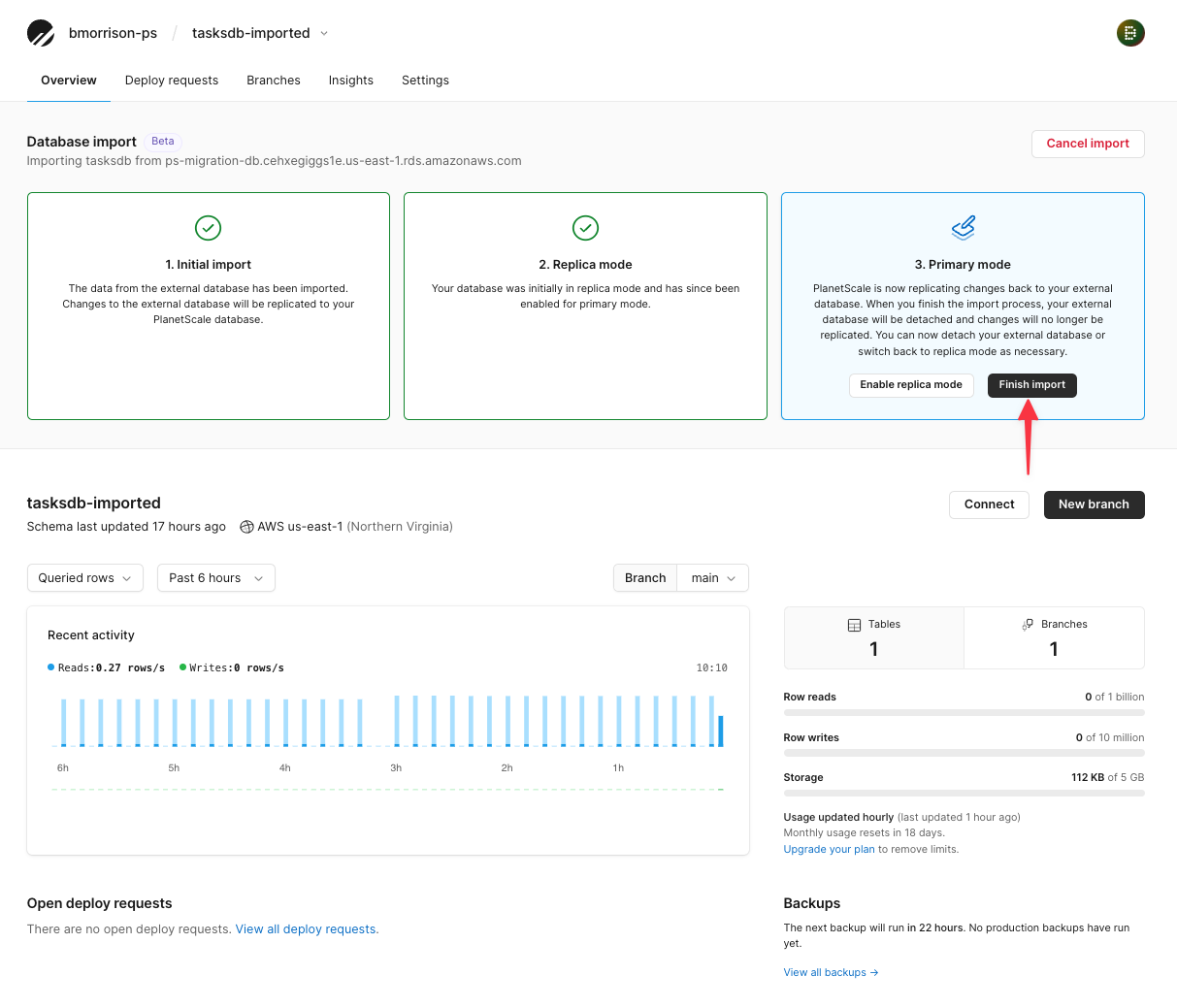This screenshot has height=1008, width=1177.
Task: Click the Branch label button
Action: (x=645, y=578)
